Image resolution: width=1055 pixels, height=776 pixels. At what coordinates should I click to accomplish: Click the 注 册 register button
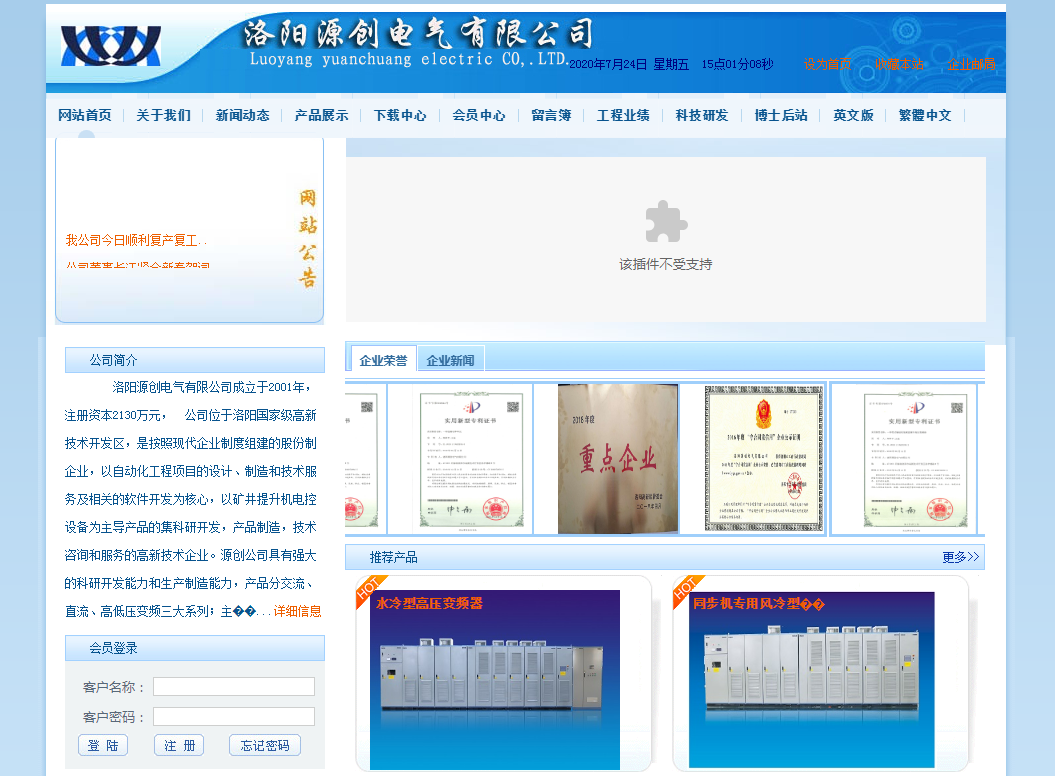pyautogui.click(x=179, y=745)
